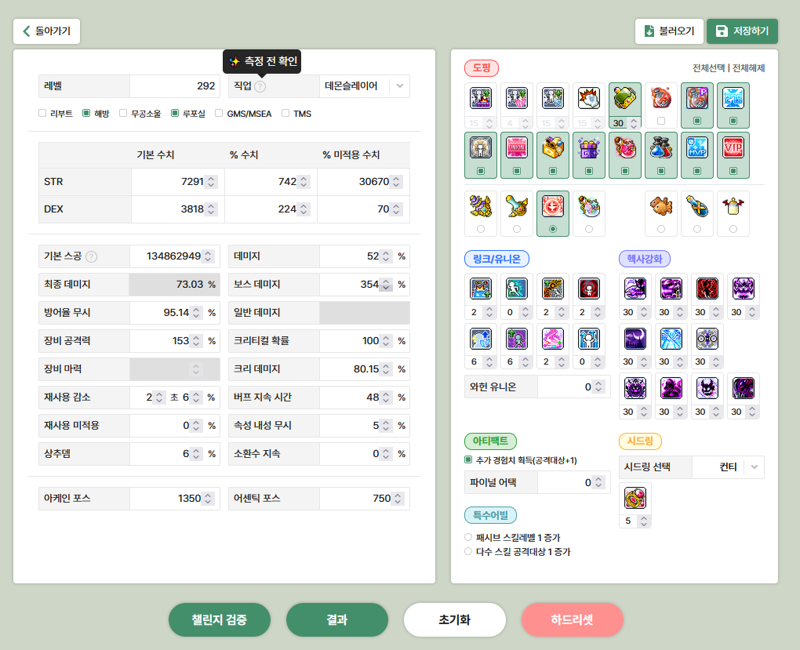This screenshot has width=800, height=650.
Task: Click the 어센틱 포스 stepper arrows
Action: 398,498
